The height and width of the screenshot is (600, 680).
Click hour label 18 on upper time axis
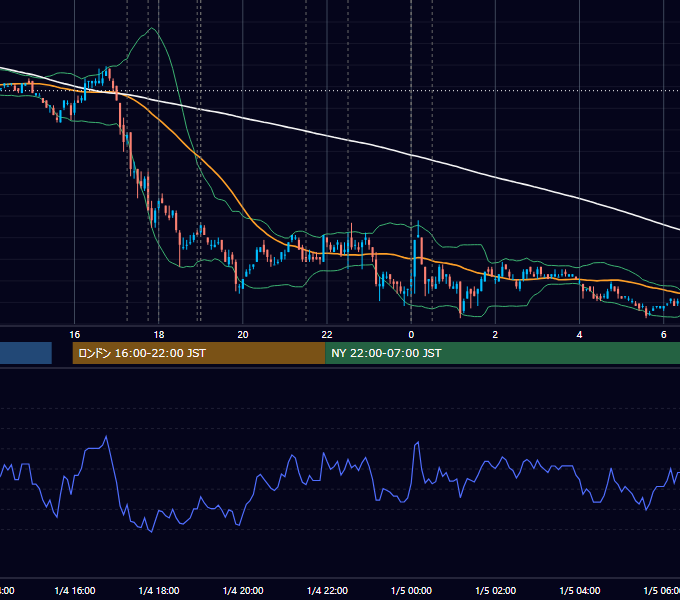click(x=159, y=335)
